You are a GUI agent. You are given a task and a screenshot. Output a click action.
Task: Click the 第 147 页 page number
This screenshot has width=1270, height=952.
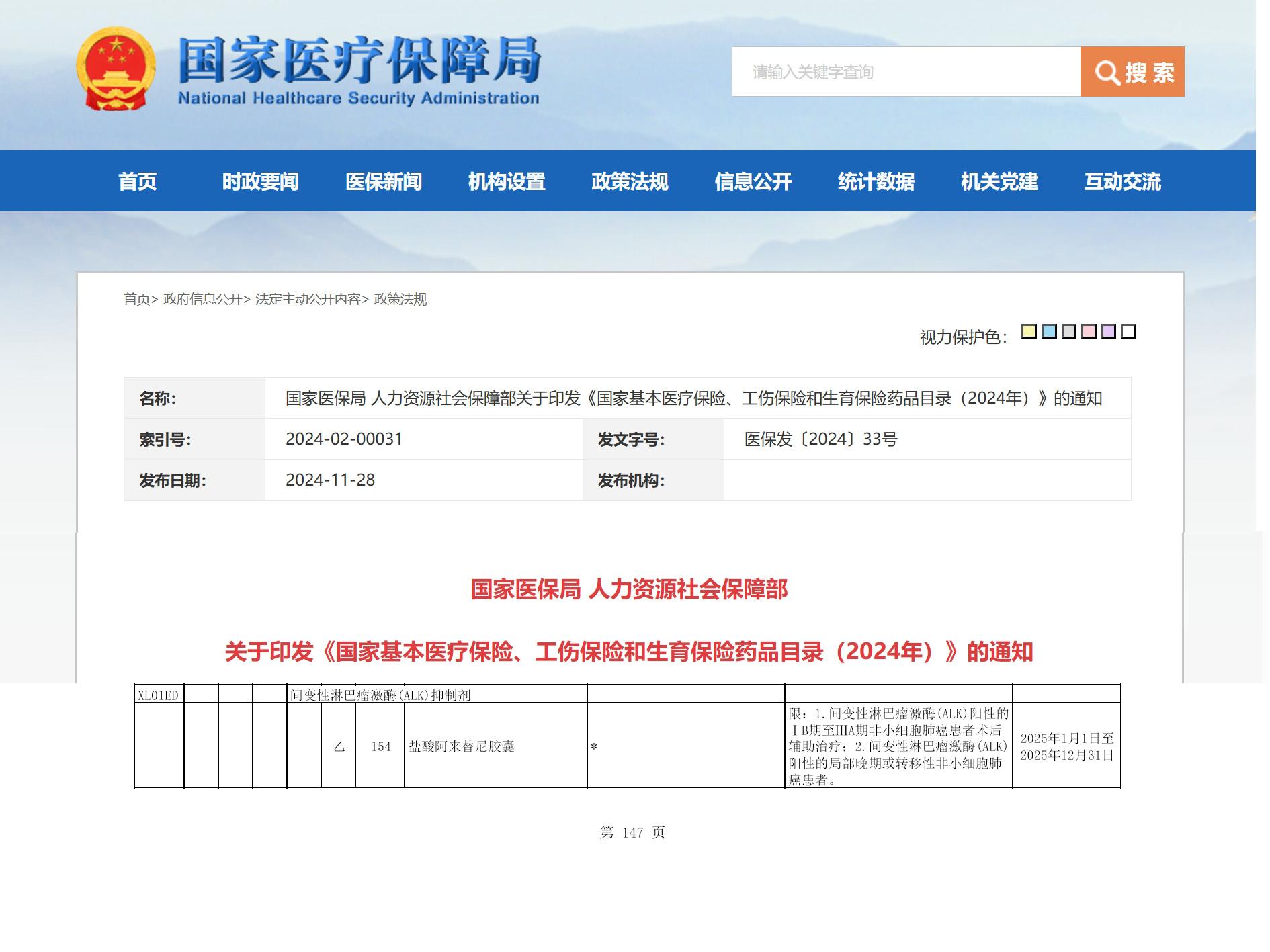(632, 833)
